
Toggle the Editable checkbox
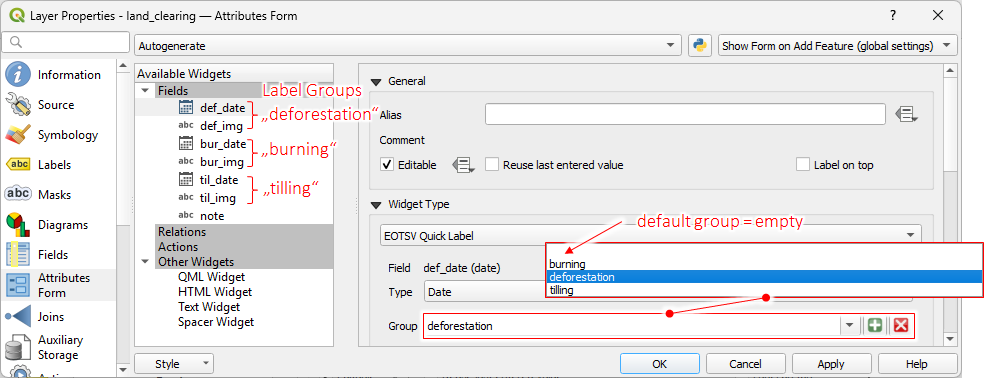387,165
